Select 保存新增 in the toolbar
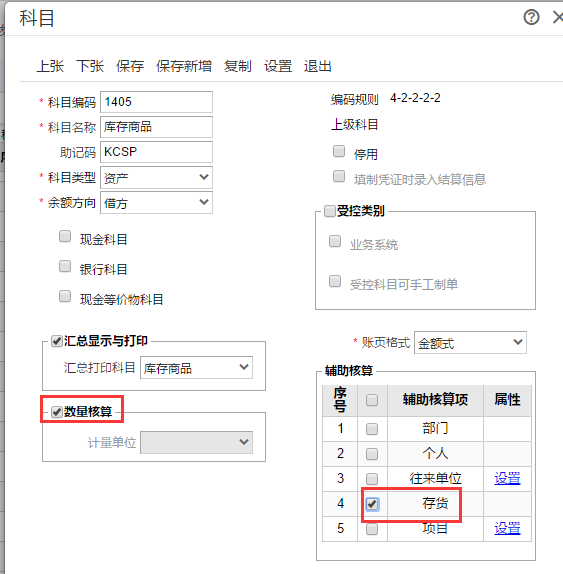The image size is (563, 574). coord(184,66)
